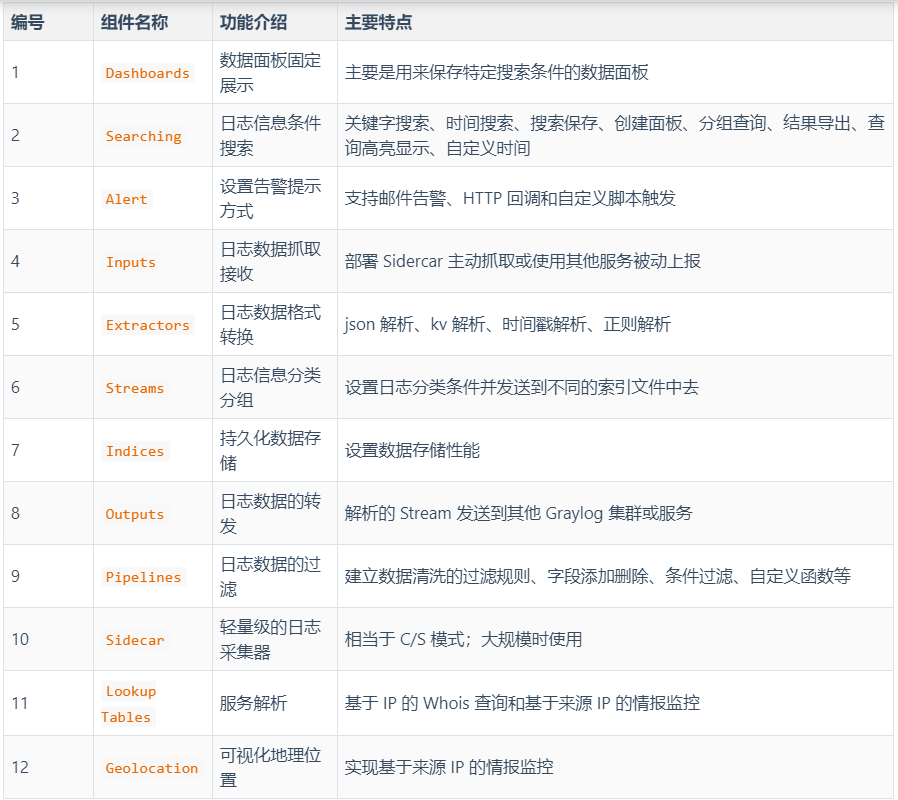898x800 pixels.
Task: Click the Lookup Tables component name
Action: coord(131,702)
